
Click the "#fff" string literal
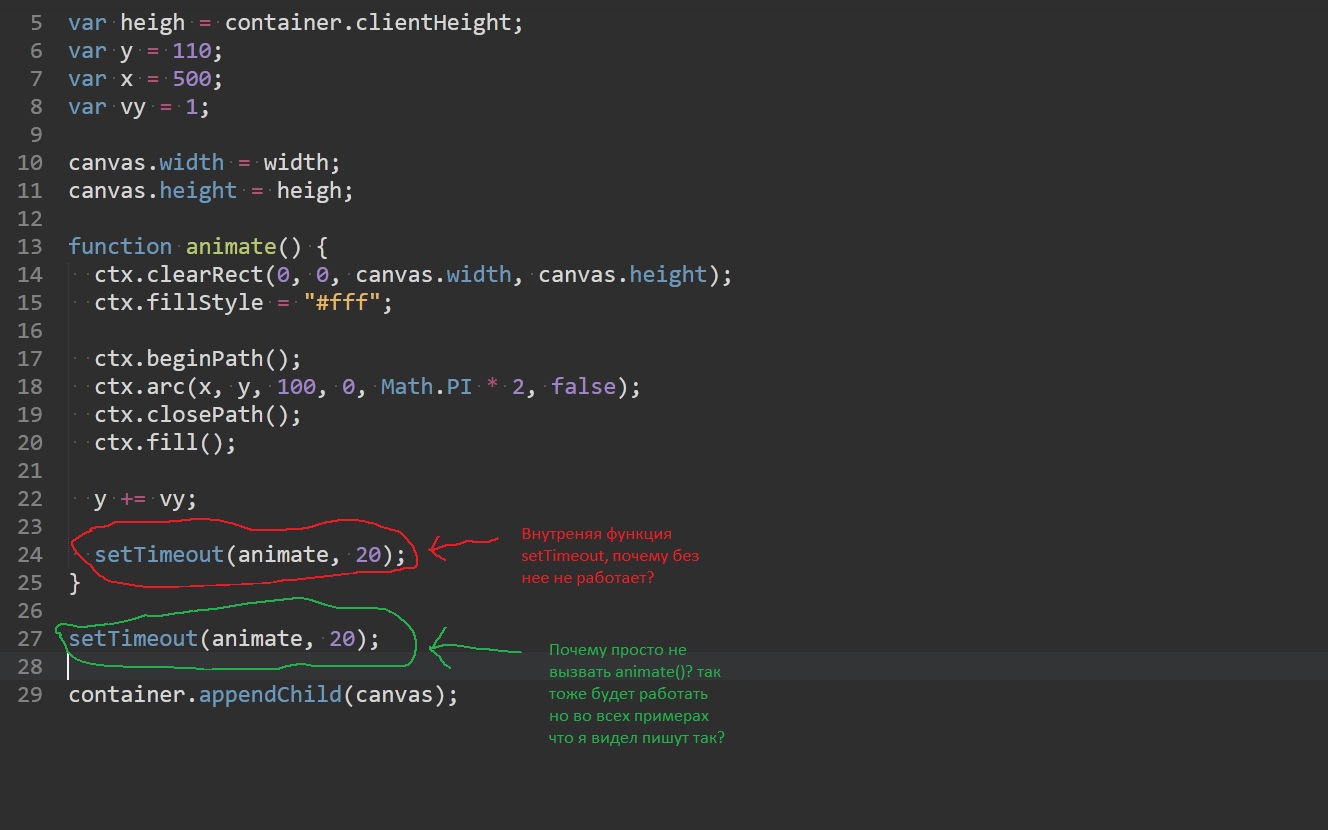click(x=343, y=303)
